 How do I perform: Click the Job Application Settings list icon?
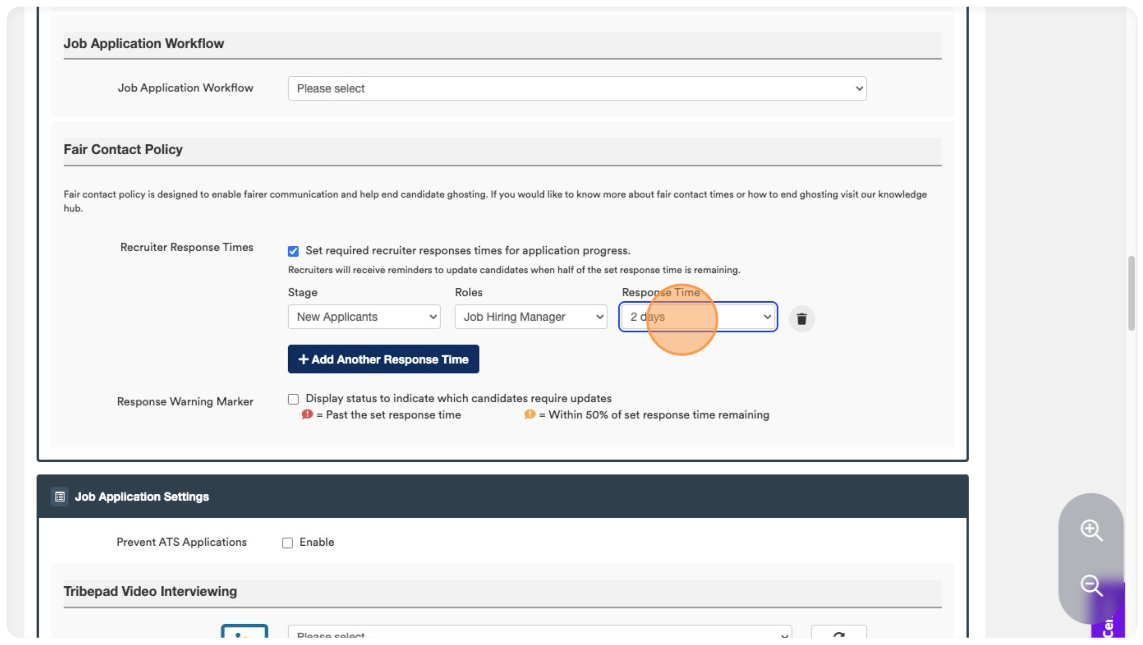[60, 496]
